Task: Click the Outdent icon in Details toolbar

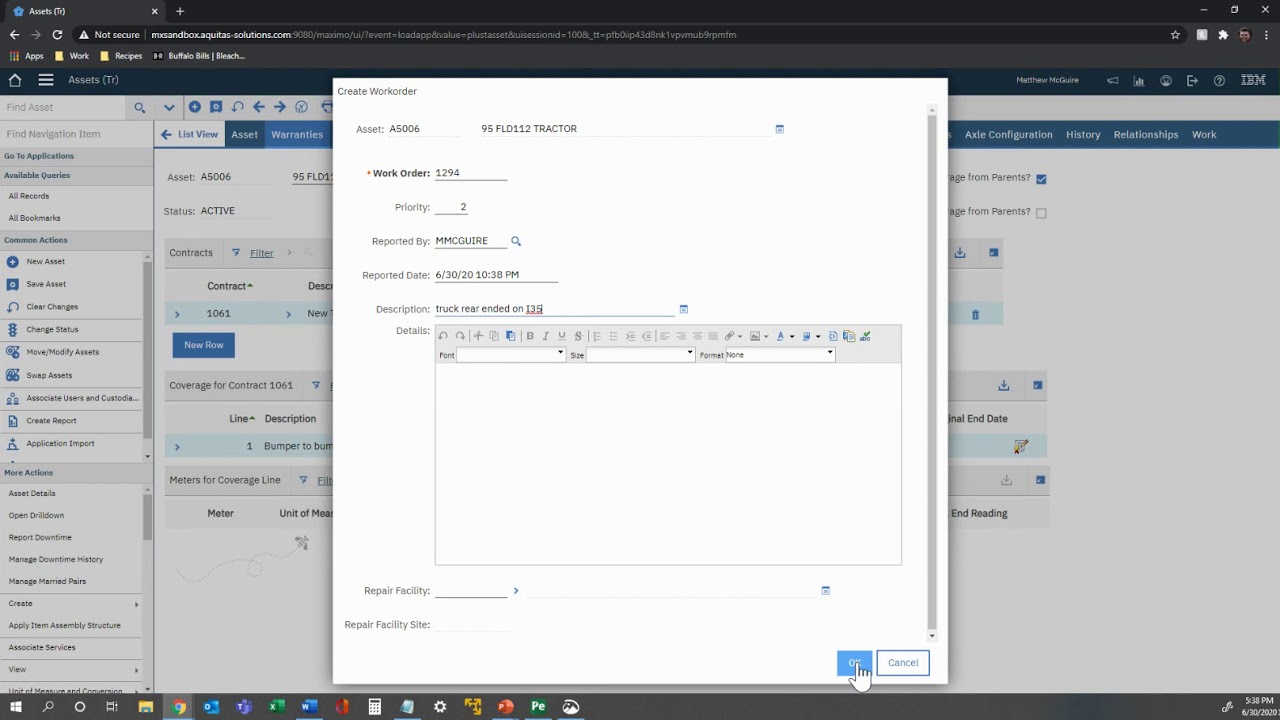Action: pos(646,336)
